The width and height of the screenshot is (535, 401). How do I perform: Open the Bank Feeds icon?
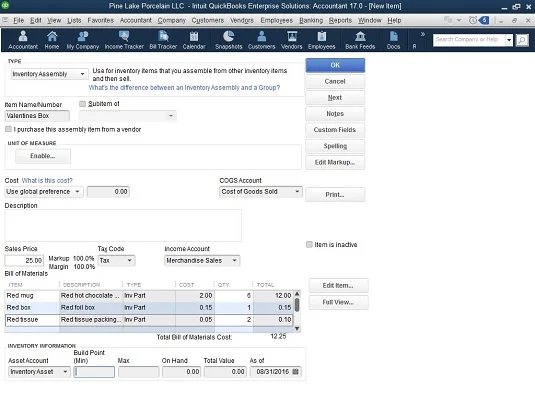click(x=360, y=40)
